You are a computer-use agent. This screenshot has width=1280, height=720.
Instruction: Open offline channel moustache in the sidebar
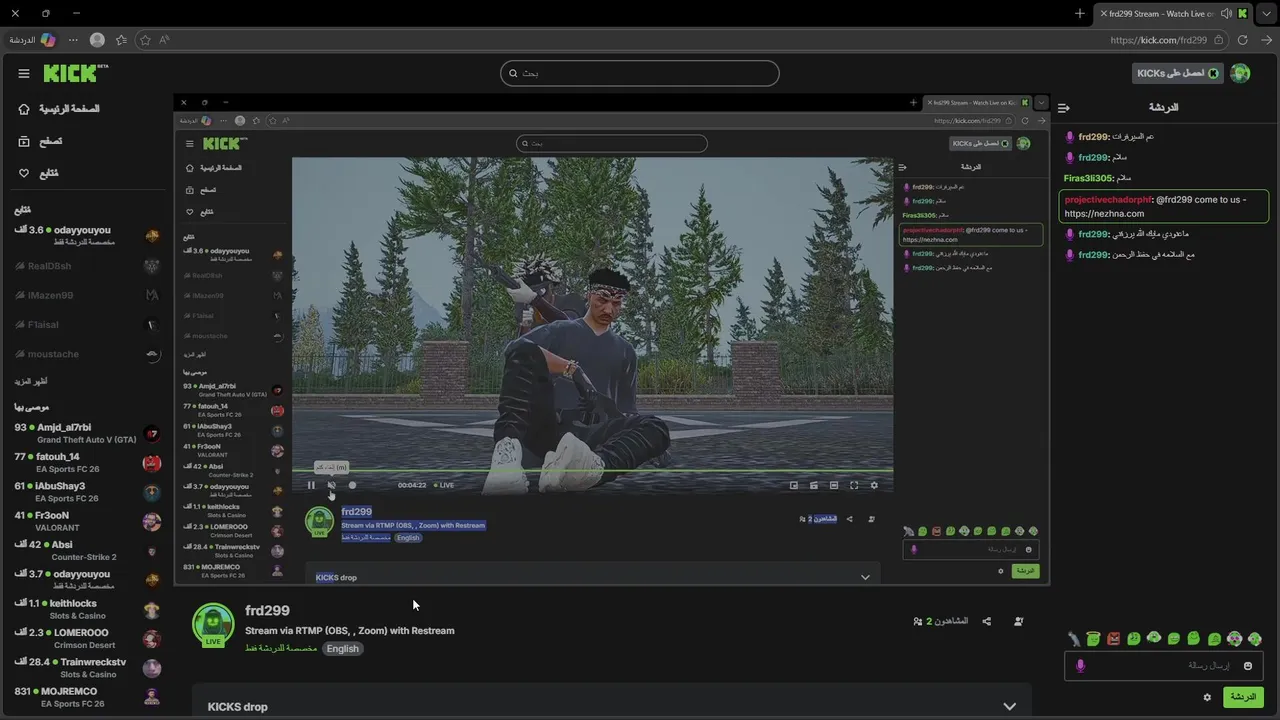coord(87,354)
